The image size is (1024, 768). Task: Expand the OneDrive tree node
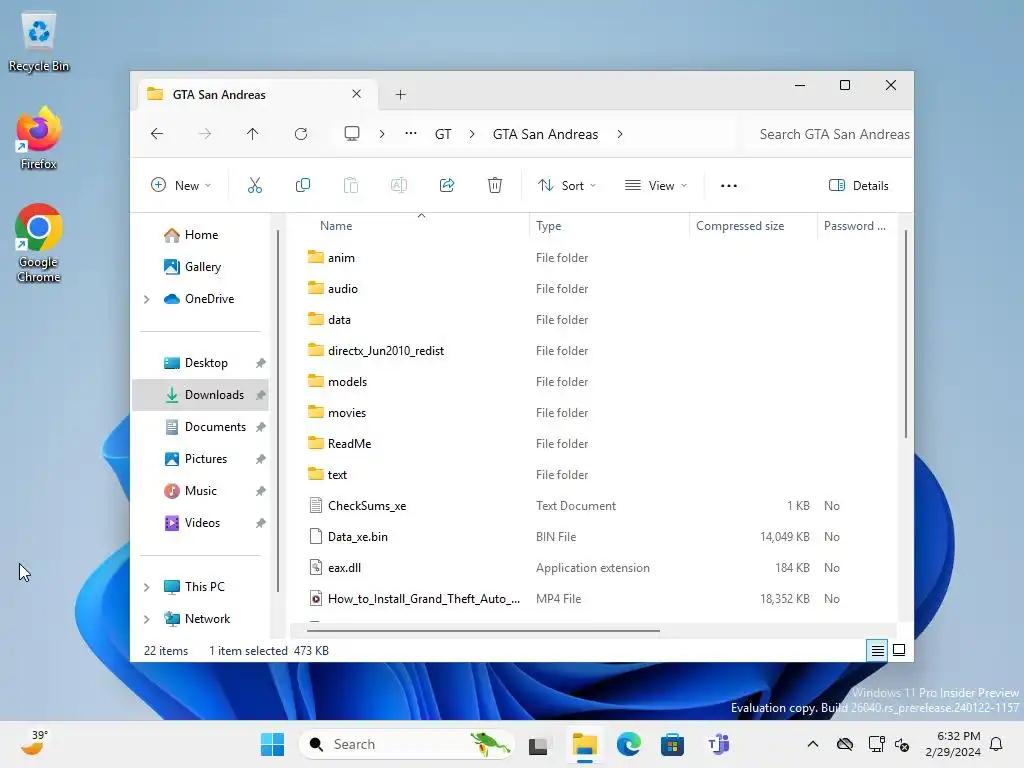point(147,299)
